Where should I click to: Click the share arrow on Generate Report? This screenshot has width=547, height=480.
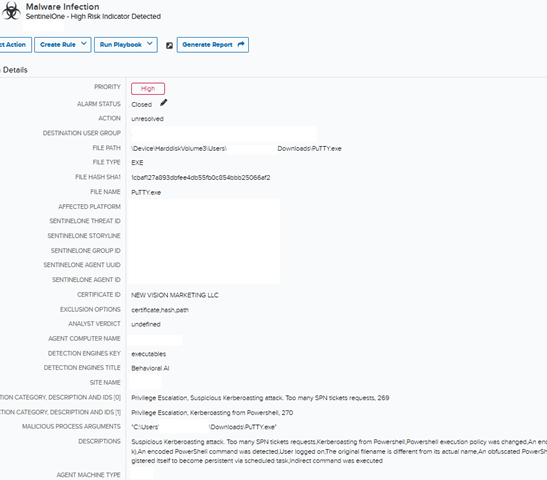click(x=241, y=44)
